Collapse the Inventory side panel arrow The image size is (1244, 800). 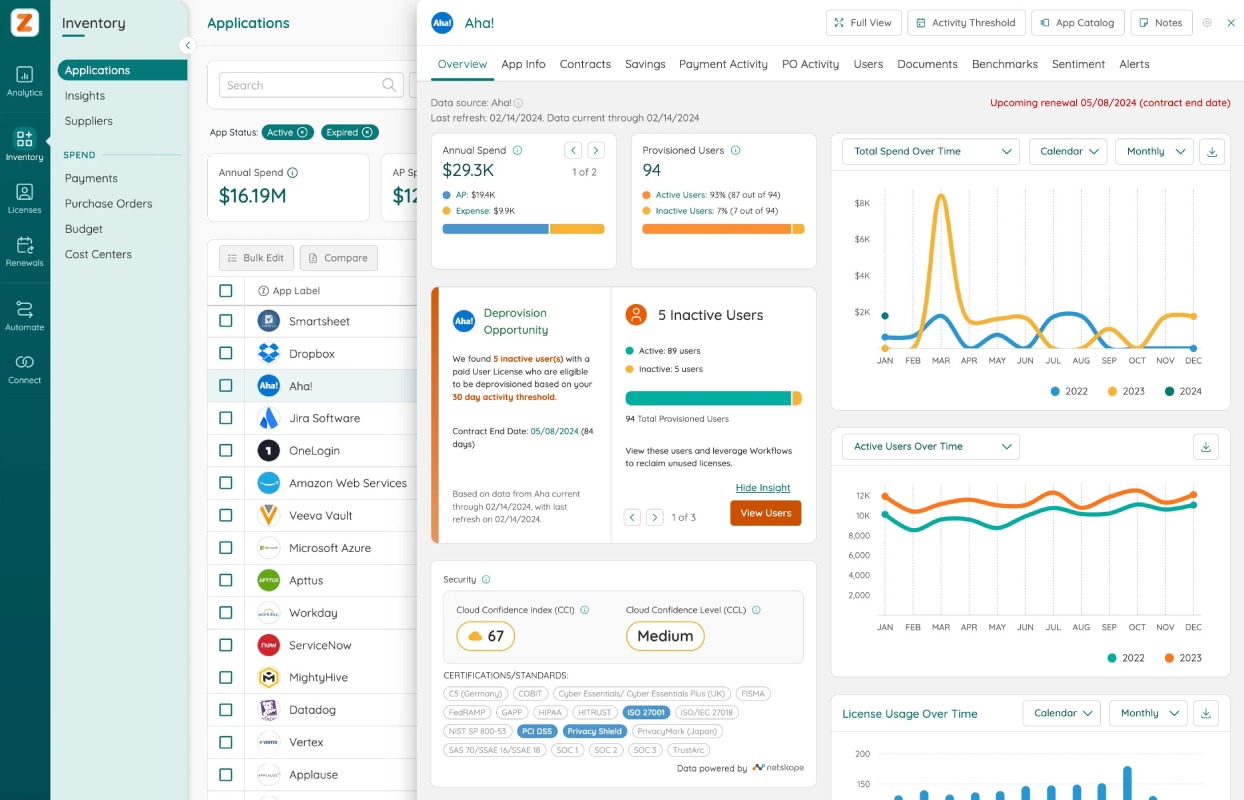(187, 45)
